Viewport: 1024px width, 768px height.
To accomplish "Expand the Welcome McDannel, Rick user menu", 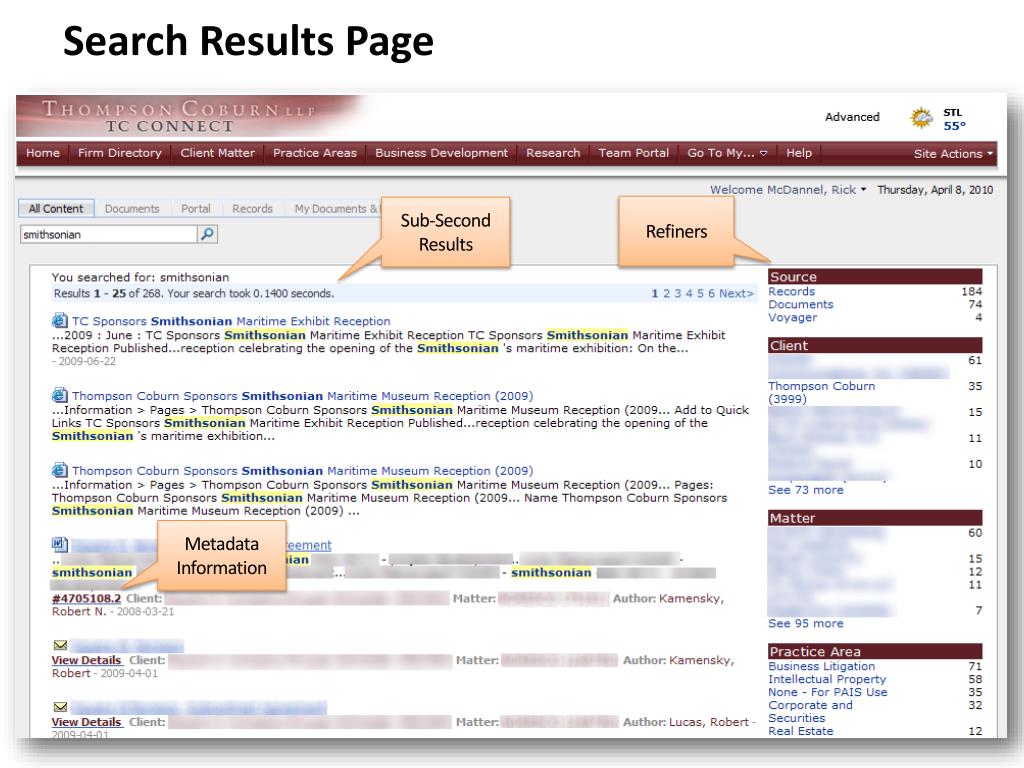I will (x=788, y=189).
